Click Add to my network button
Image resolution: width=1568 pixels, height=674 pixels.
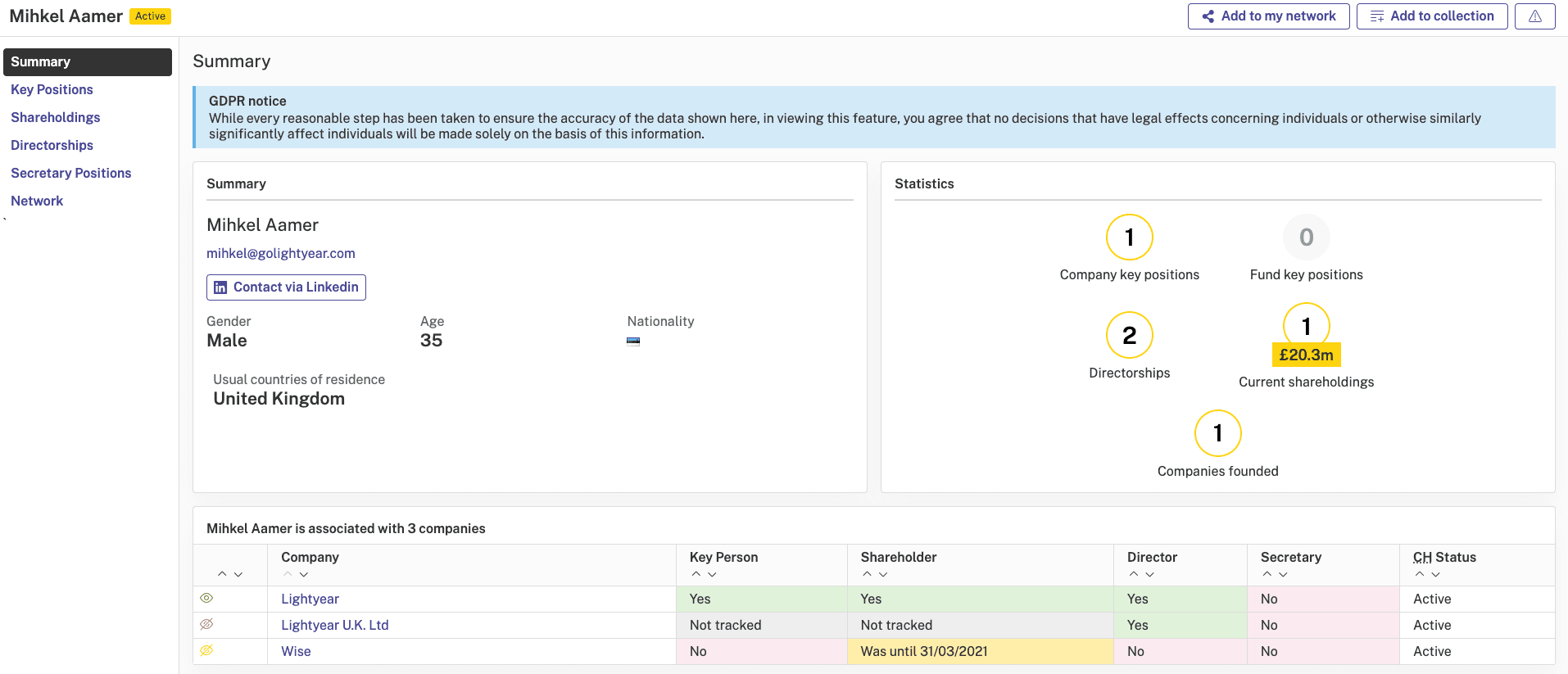click(1269, 16)
